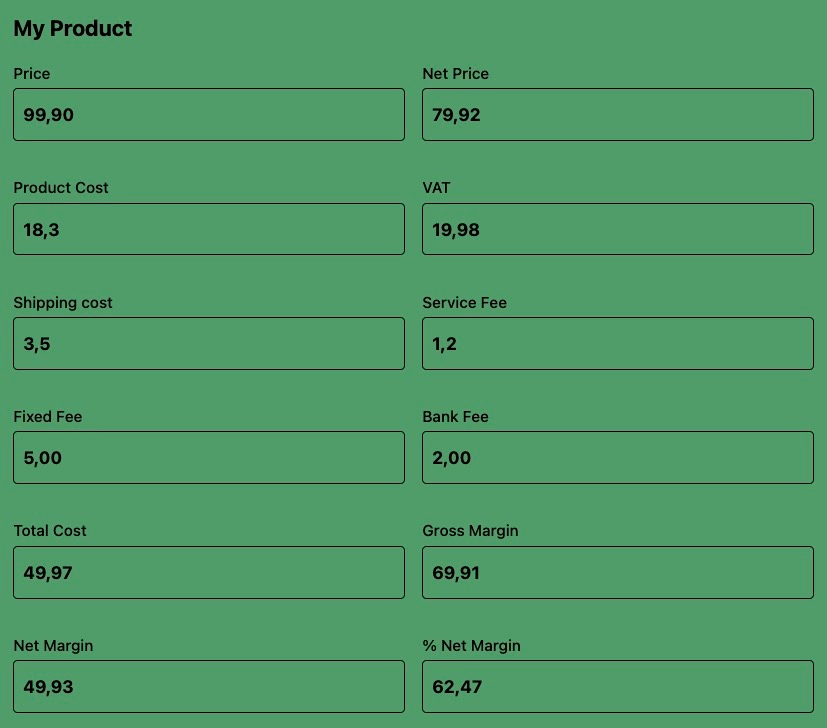The image size is (827, 728).
Task: Focus the % Net Margin field showing 62,47
Action: [x=617, y=686]
